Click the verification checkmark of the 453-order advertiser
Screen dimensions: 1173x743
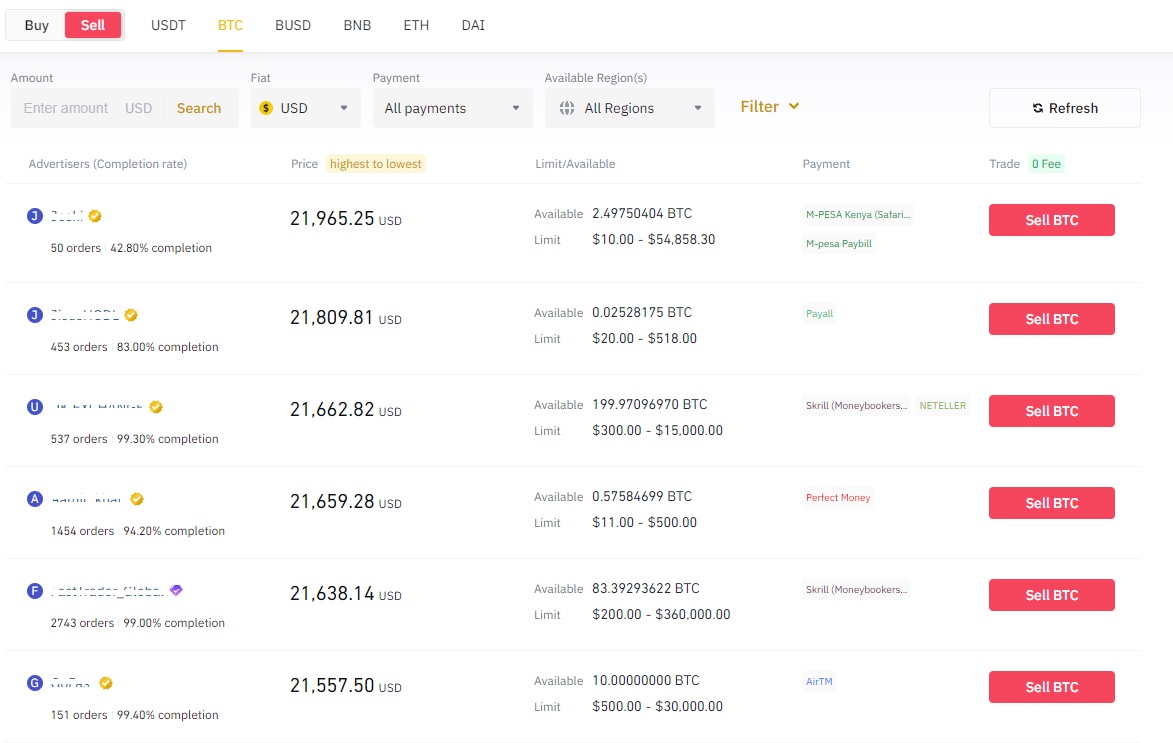point(131,314)
